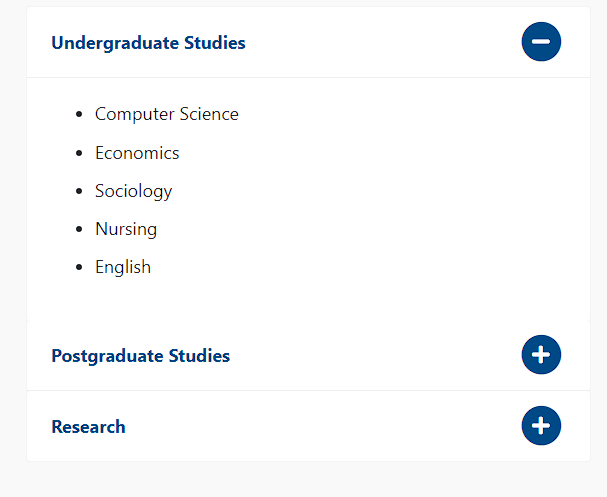Click the word Studies in Undergraduate Studies
The image size is (607, 497).
(214, 43)
